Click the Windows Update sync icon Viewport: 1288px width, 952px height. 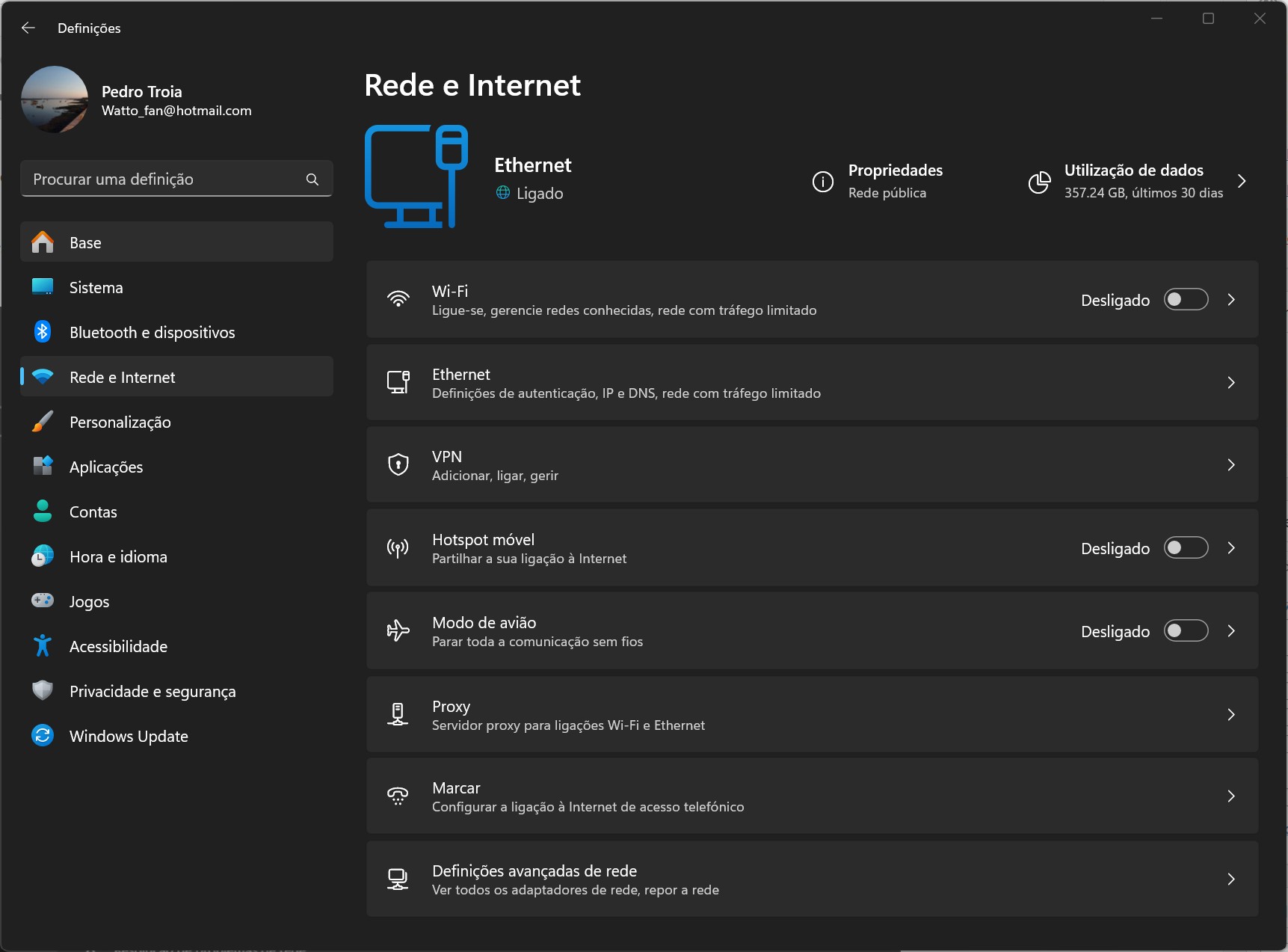(43, 736)
